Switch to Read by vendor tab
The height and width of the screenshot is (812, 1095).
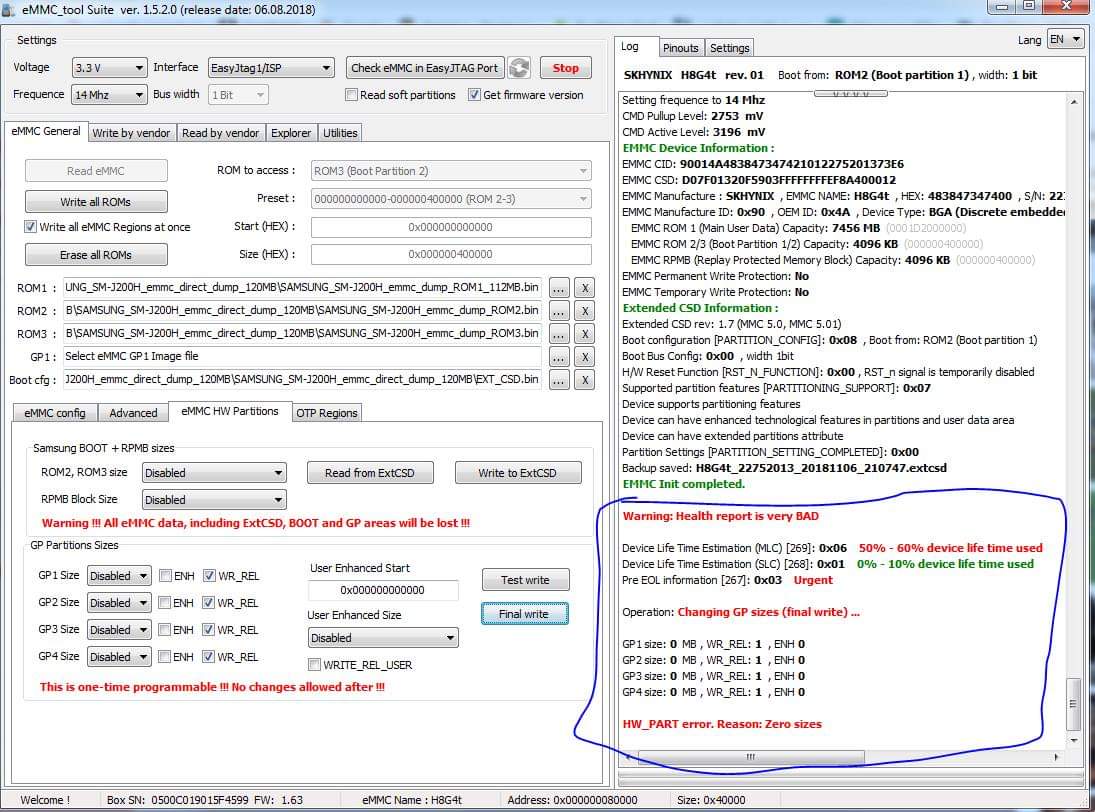tap(221, 133)
